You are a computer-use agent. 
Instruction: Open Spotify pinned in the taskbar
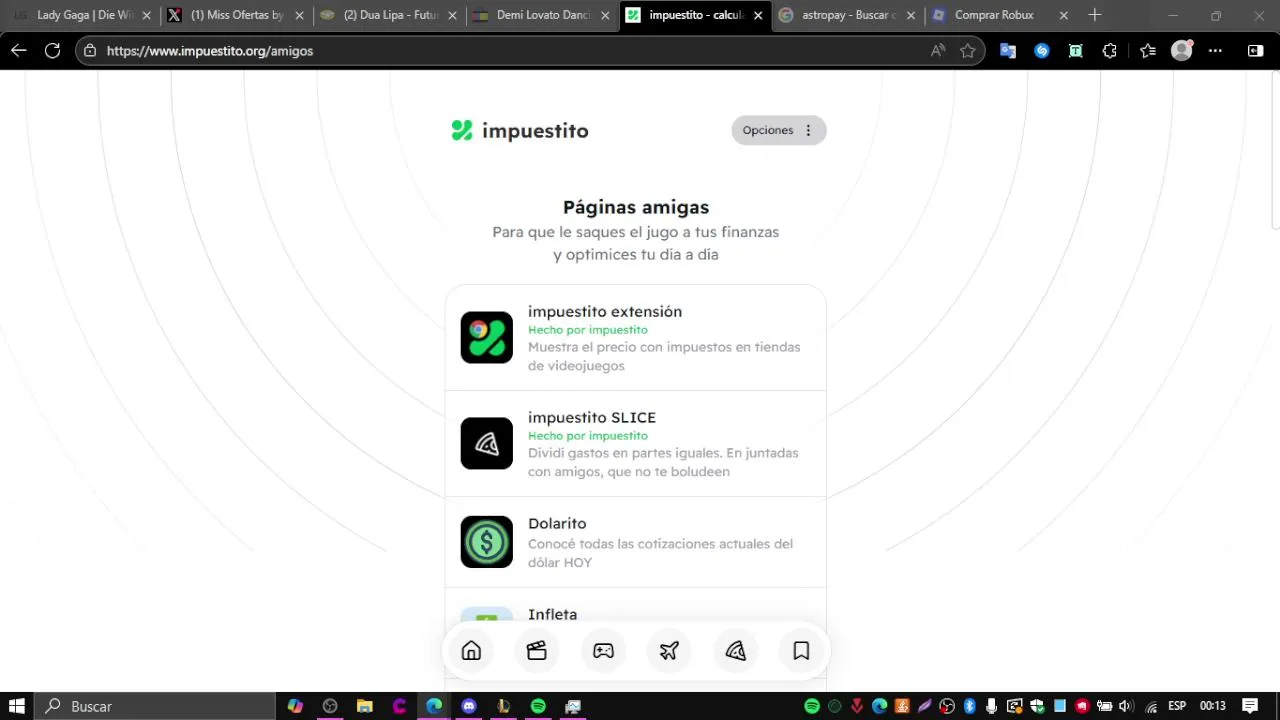tap(538, 706)
